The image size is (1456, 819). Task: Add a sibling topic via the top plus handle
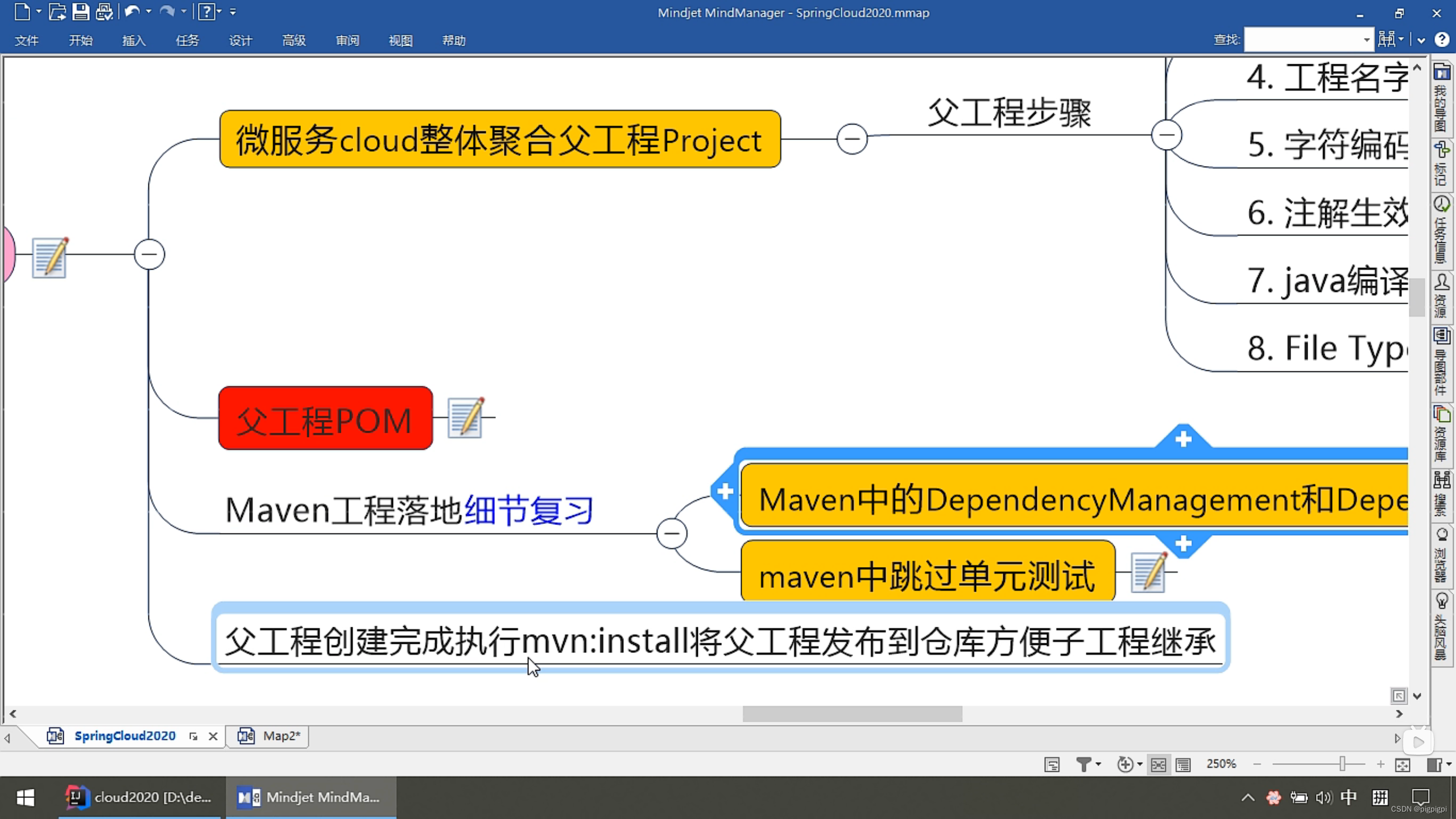point(1184,439)
